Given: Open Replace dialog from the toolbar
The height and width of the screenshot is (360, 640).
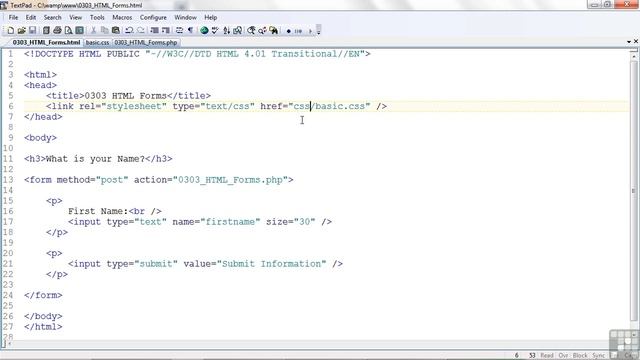Looking at the screenshot, I should [x=262, y=31].
